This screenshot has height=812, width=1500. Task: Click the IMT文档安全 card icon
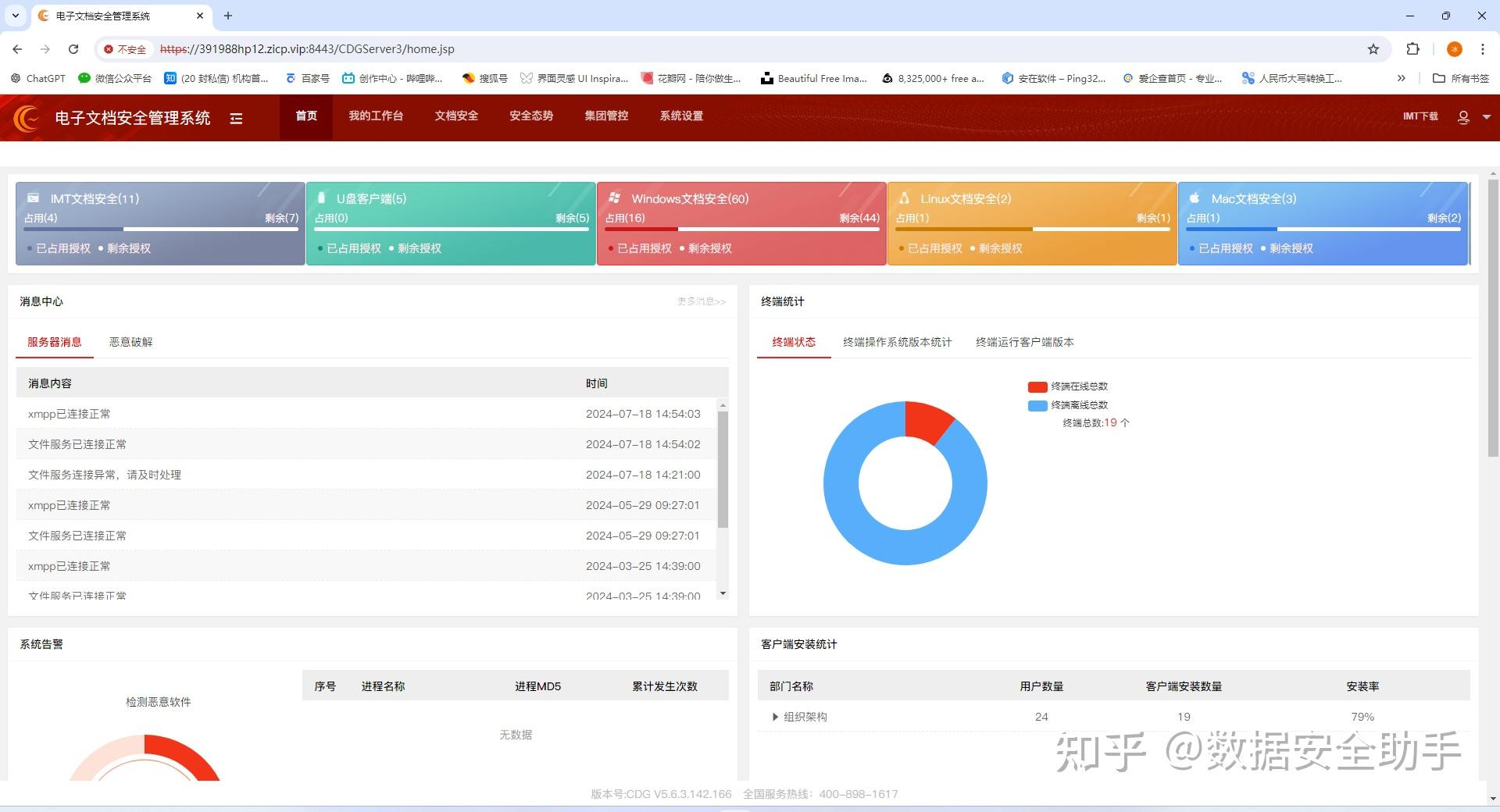[32, 198]
